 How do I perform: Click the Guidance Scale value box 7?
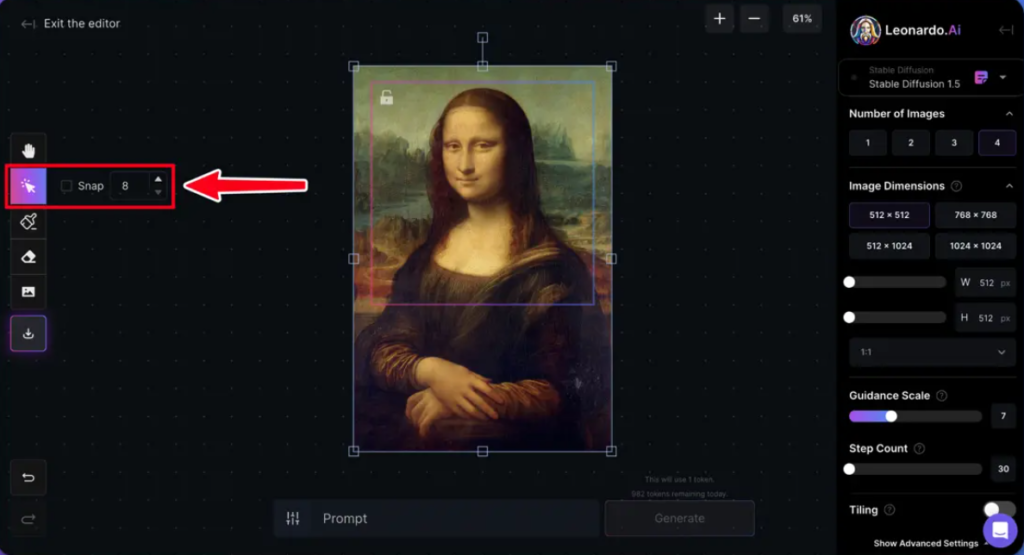(x=1003, y=416)
